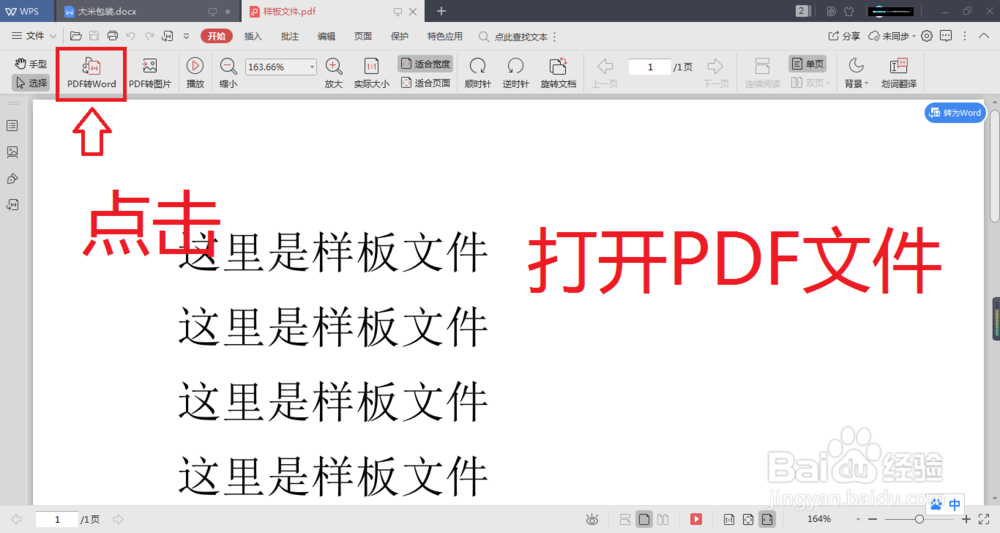Viewport: 1000px width, 533px height.
Task: Add a new tab with plus button
Action: (441, 11)
